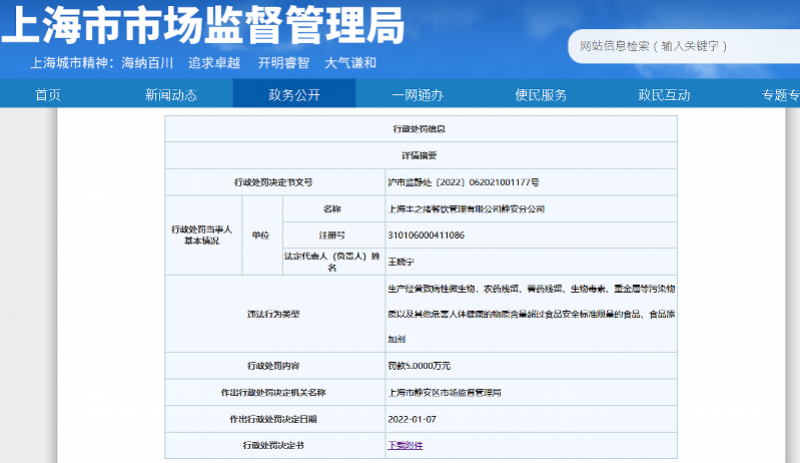Click the 上海城市精神 slogan text

point(203,63)
